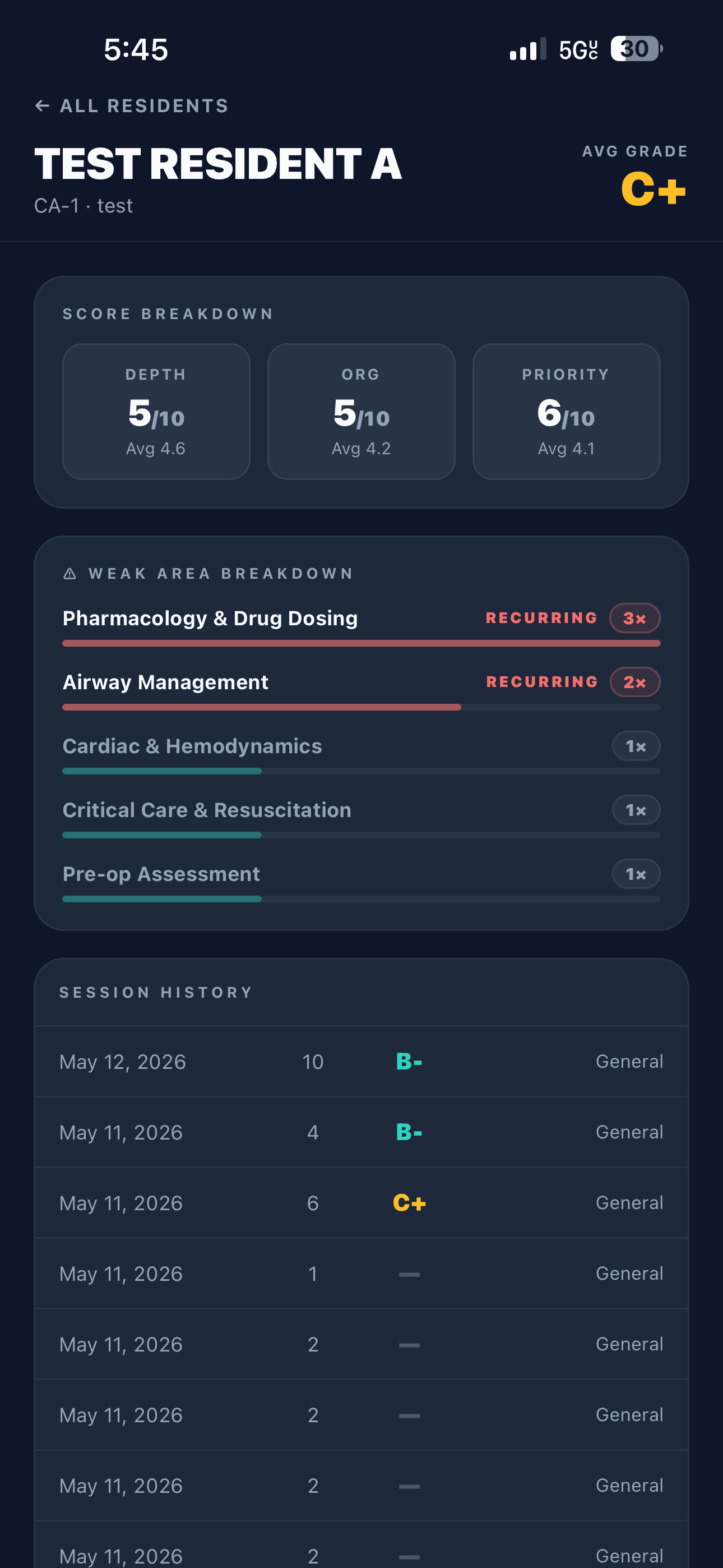Screen dimensions: 723x1568
Task: Tap the 2x recurring count badge
Action: [635, 682]
